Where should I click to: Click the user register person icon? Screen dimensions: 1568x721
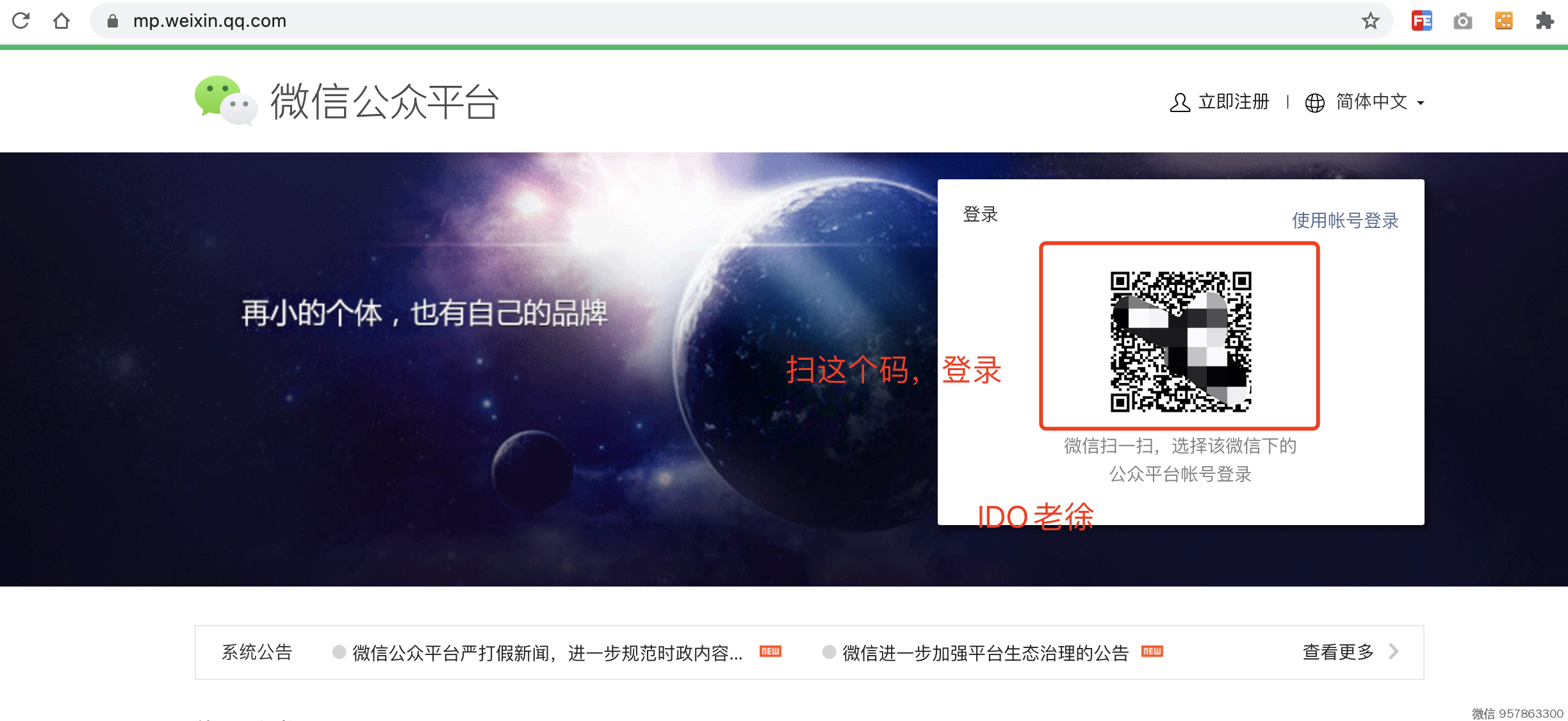tap(1179, 102)
